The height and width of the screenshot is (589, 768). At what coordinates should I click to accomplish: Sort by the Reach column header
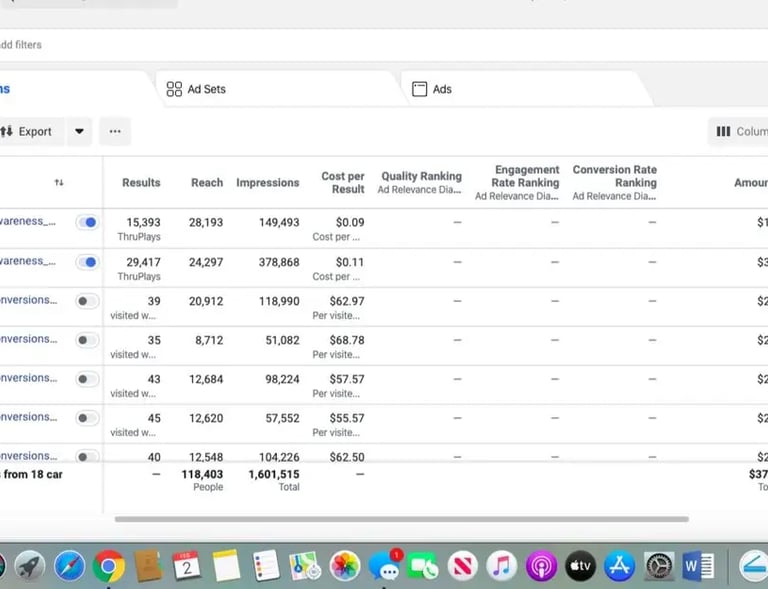pos(207,183)
